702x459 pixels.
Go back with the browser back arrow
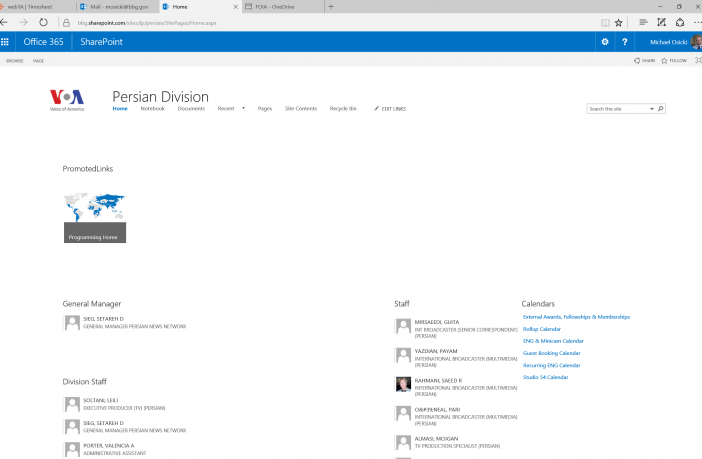pyautogui.click(x=4, y=22)
